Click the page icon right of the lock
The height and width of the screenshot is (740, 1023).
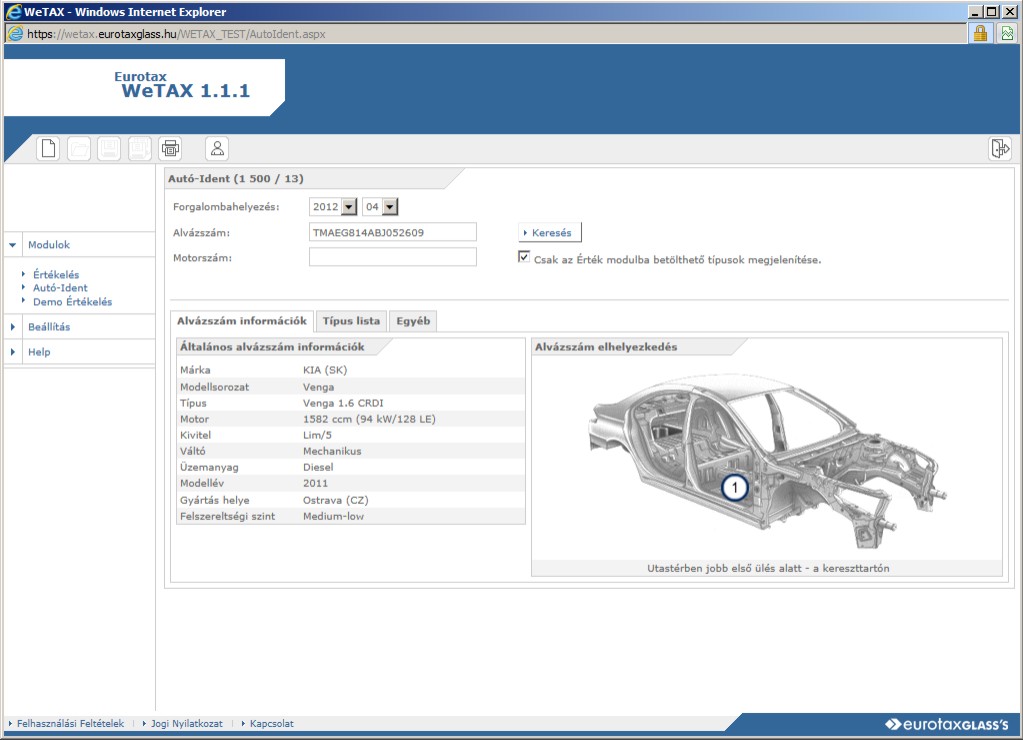click(1008, 33)
